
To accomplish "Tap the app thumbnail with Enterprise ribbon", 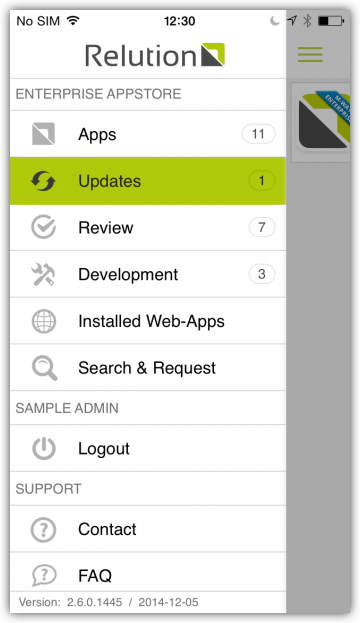I will pyautogui.click(x=323, y=122).
